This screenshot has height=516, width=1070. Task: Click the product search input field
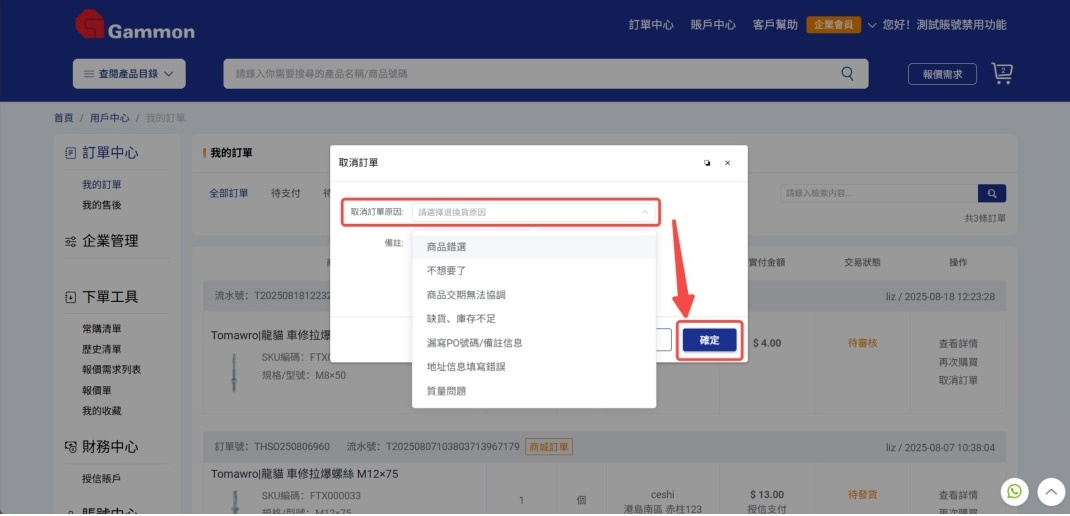pos(530,74)
